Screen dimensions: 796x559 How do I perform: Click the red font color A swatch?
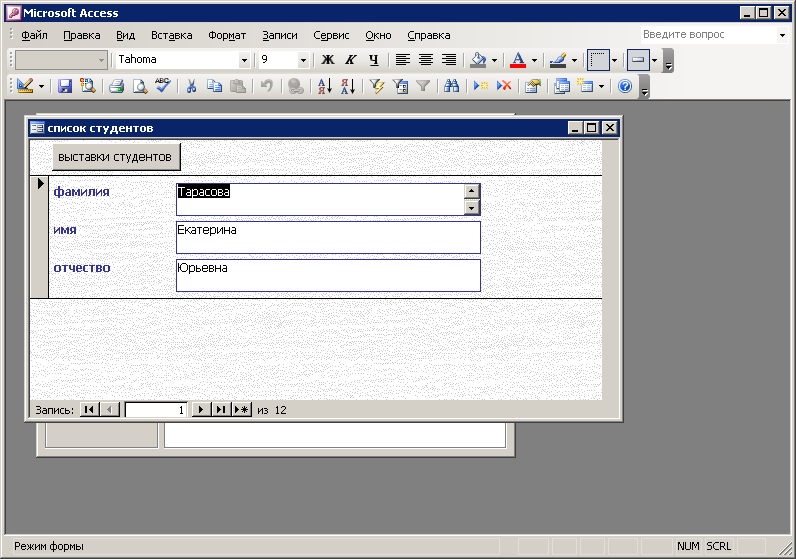pyautogui.click(x=518, y=60)
